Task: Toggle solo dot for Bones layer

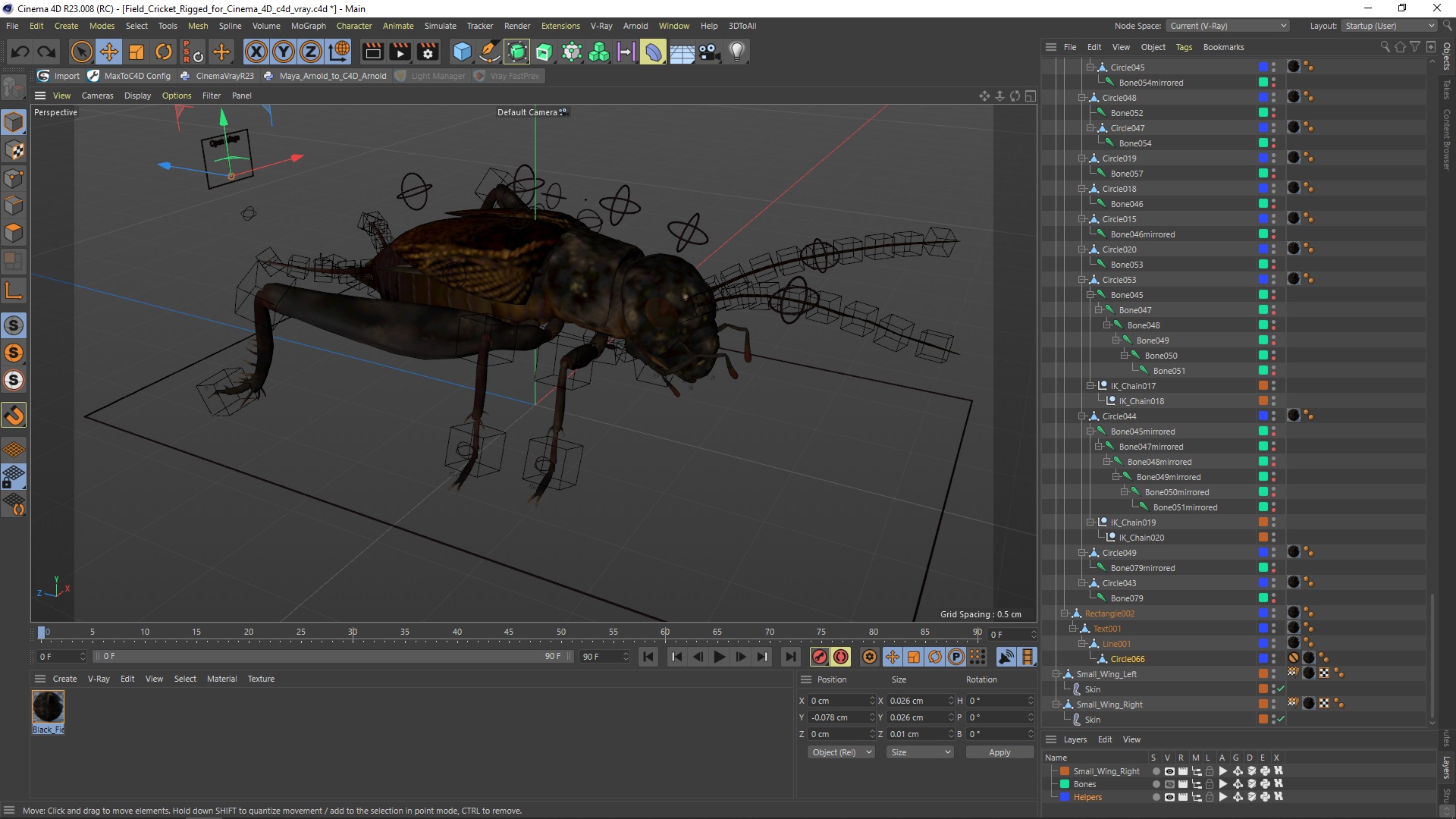Action: click(x=1156, y=784)
